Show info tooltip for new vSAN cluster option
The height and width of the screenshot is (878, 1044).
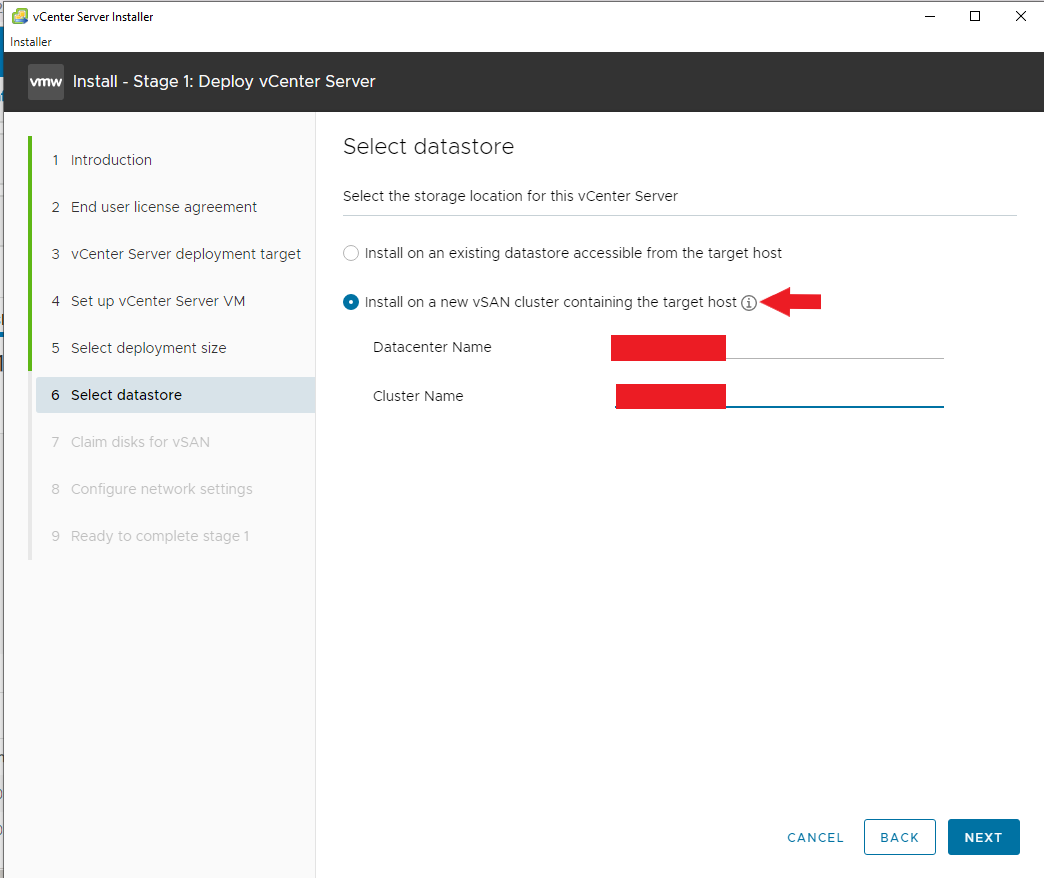749,303
